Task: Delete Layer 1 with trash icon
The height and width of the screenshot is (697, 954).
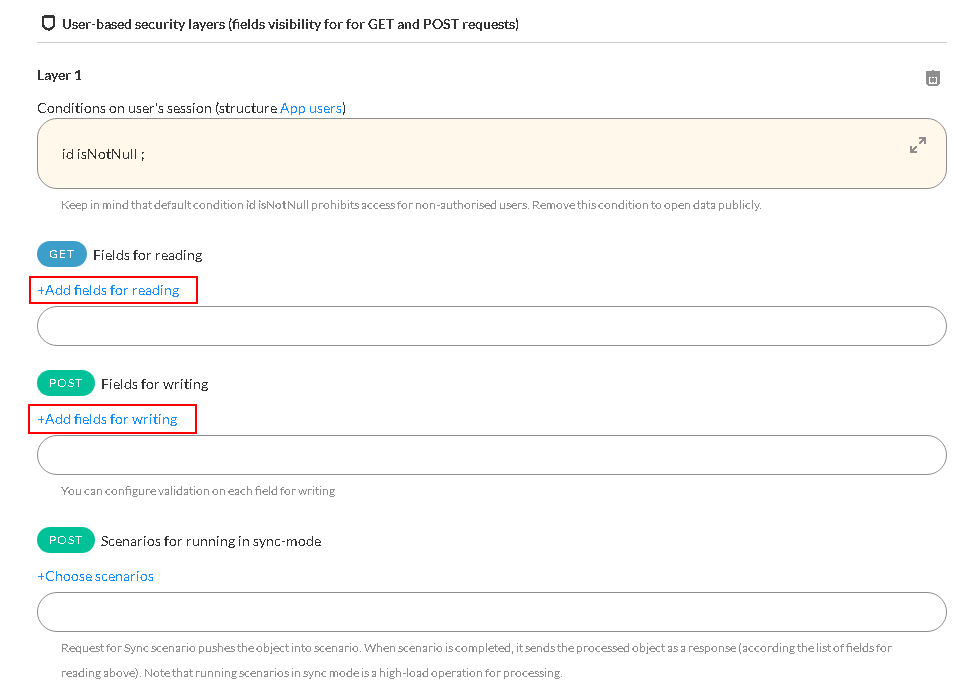Action: tap(932, 78)
